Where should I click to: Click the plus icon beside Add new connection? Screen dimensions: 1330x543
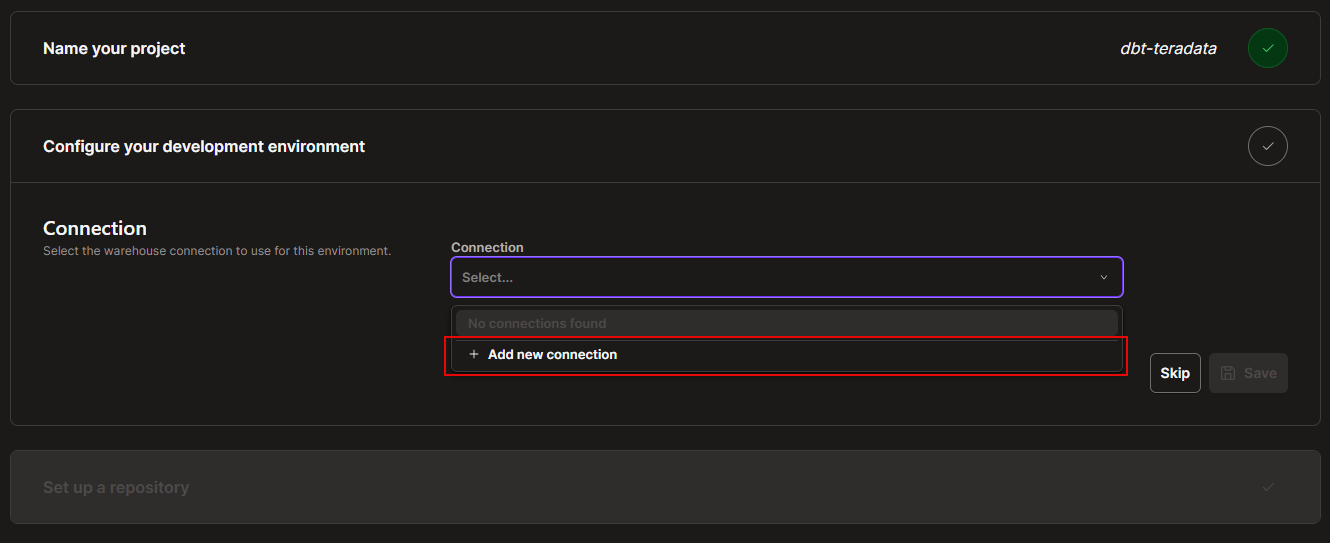[474, 355]
